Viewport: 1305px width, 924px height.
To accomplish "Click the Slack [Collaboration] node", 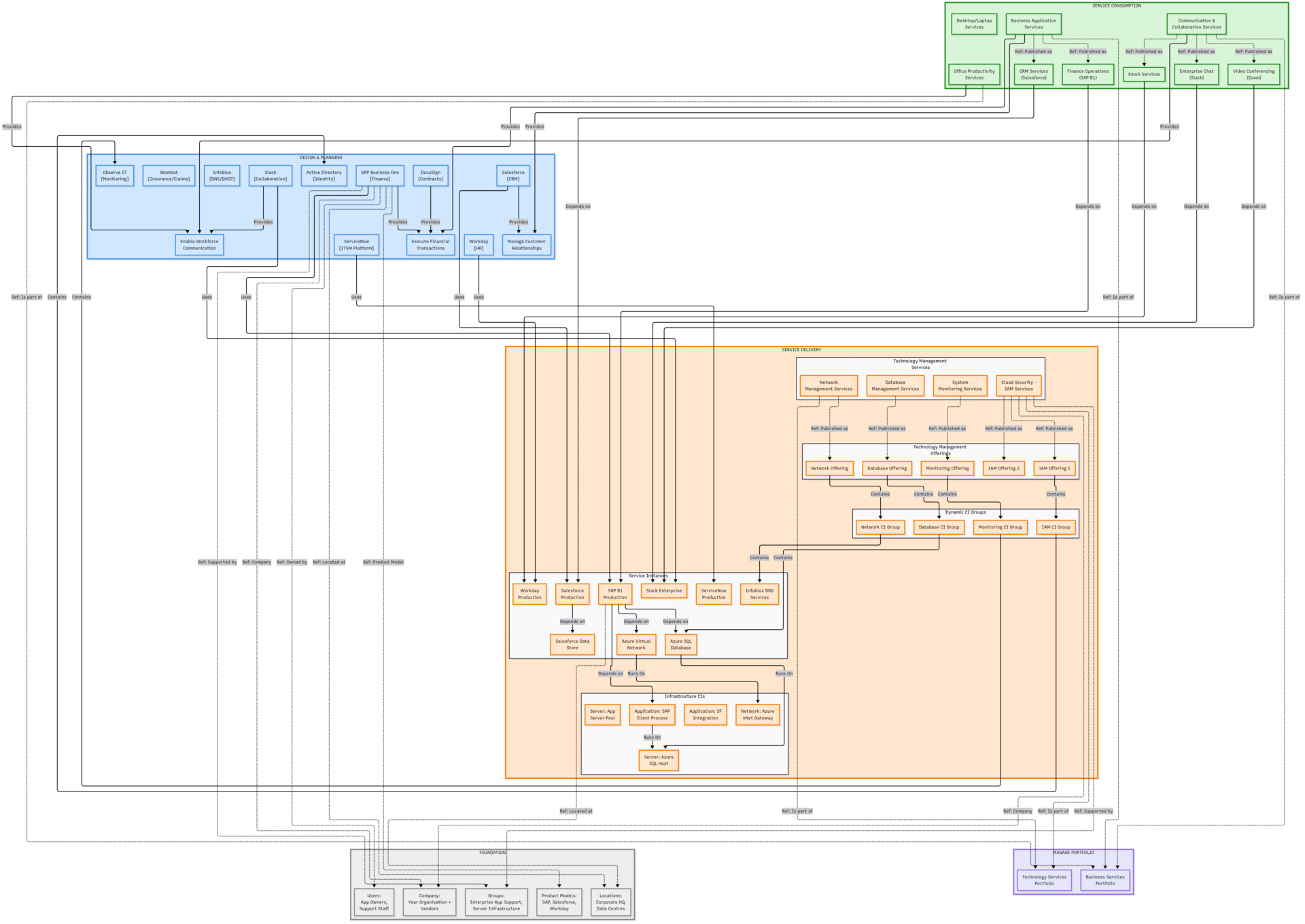I will point(269,175).
